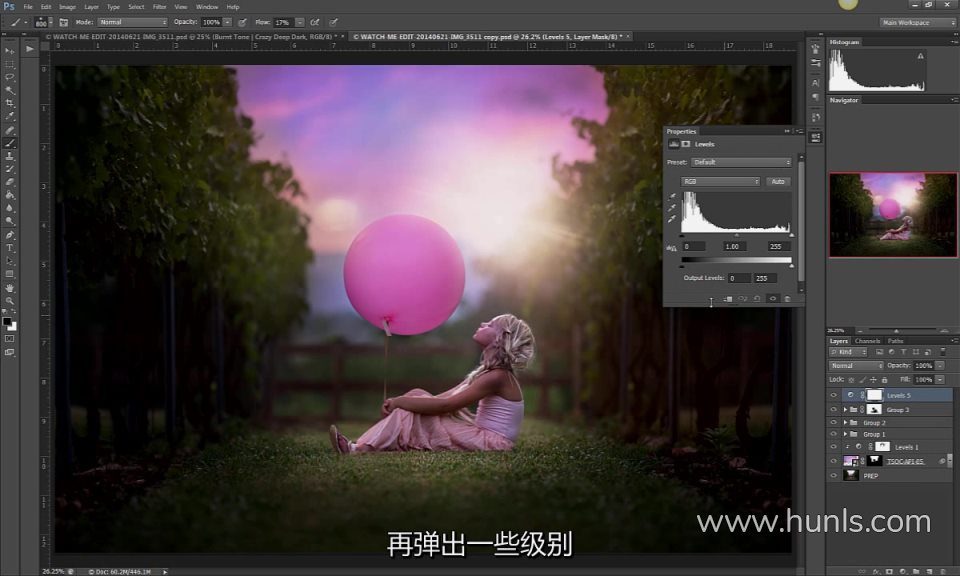Hide the Group 2 layer group
Viewport: 960px width, 576px height.
click(x=833, y=422)
